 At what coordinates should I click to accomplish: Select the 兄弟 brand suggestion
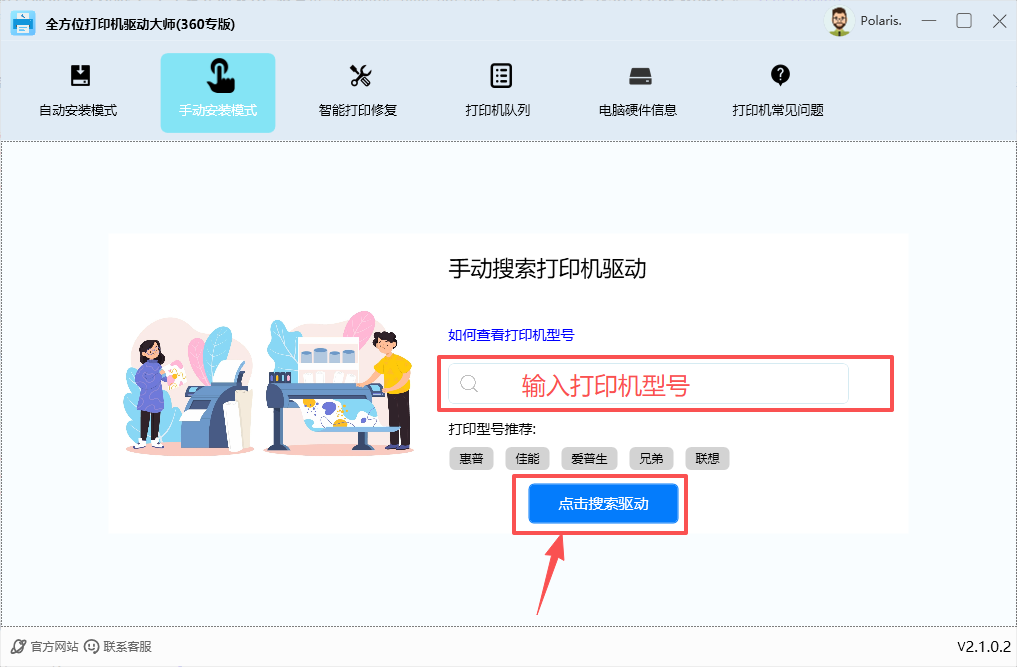(651, 458)
